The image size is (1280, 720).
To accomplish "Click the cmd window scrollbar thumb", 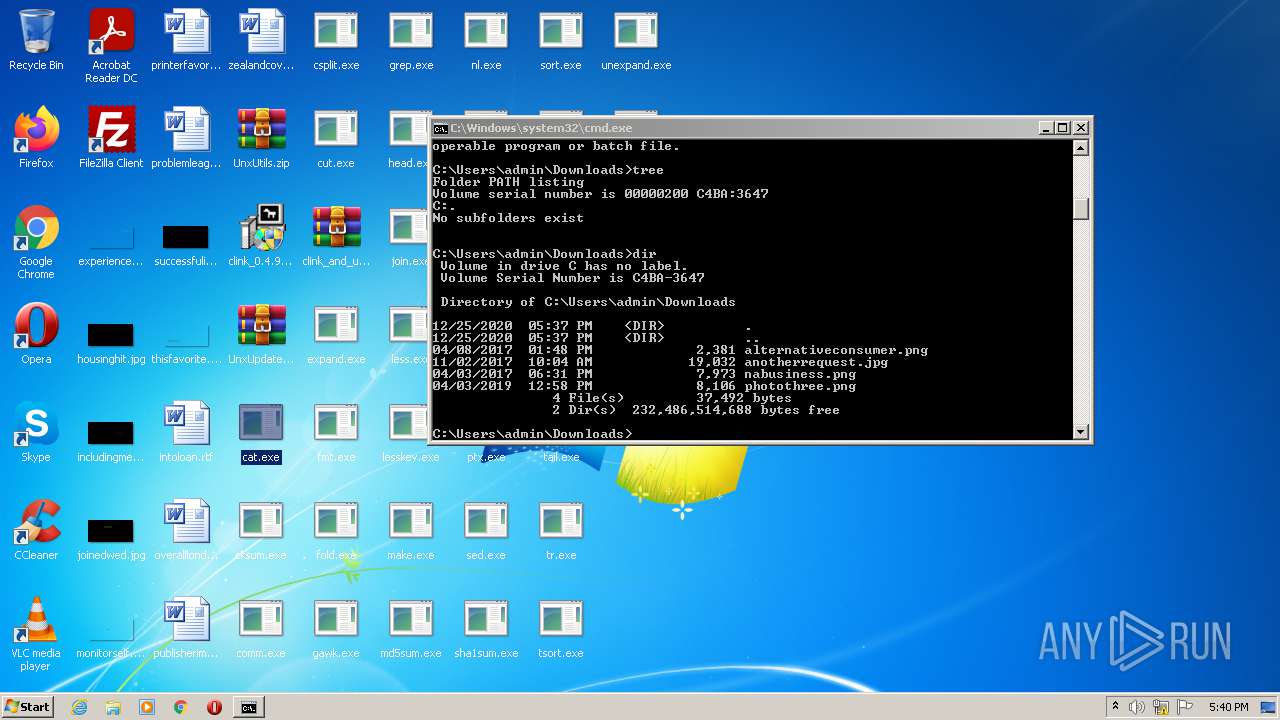I will pyautogui.click(x=1080, y=208).
